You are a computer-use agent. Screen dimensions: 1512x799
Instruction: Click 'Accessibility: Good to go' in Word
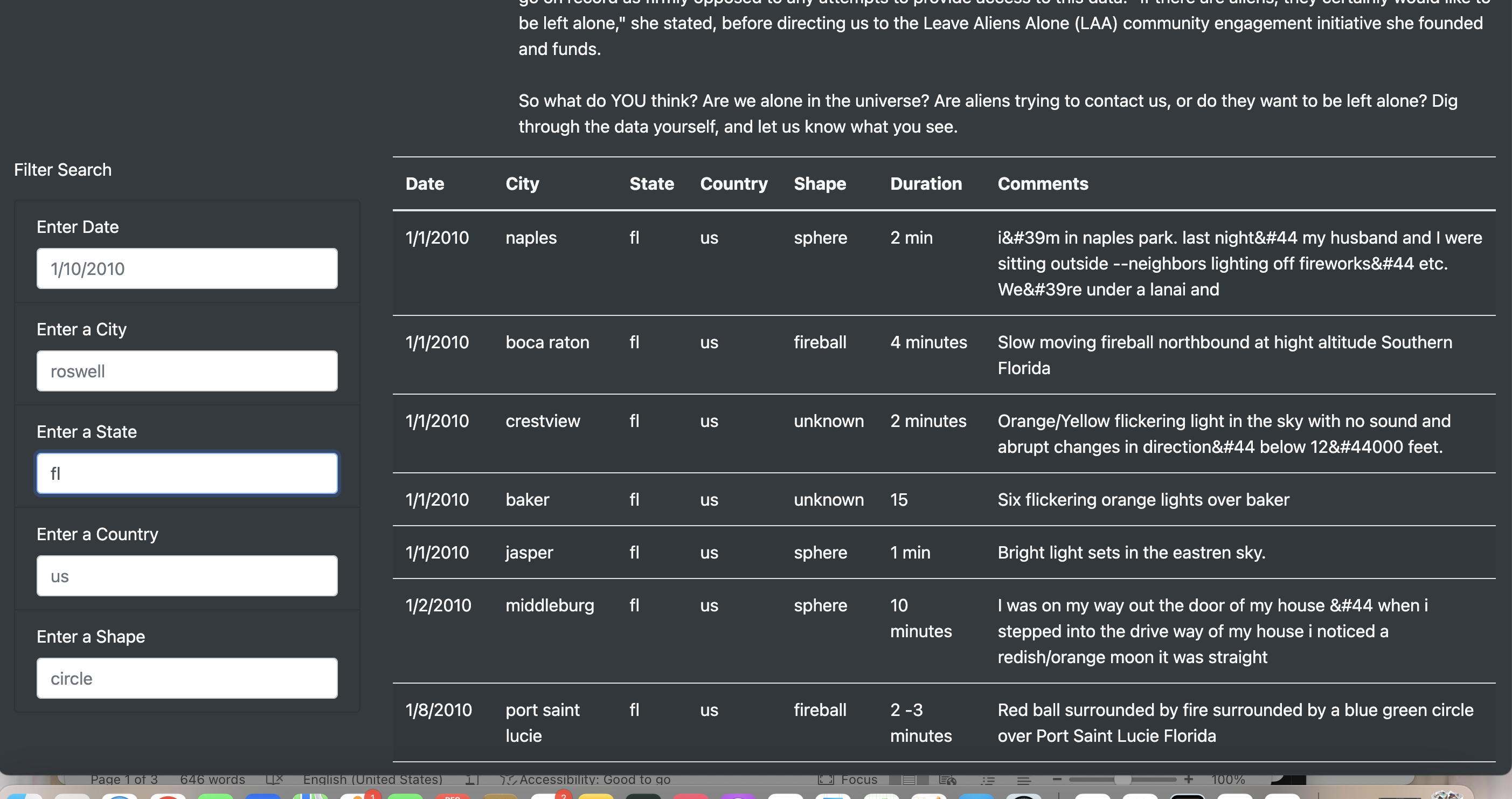586,780
